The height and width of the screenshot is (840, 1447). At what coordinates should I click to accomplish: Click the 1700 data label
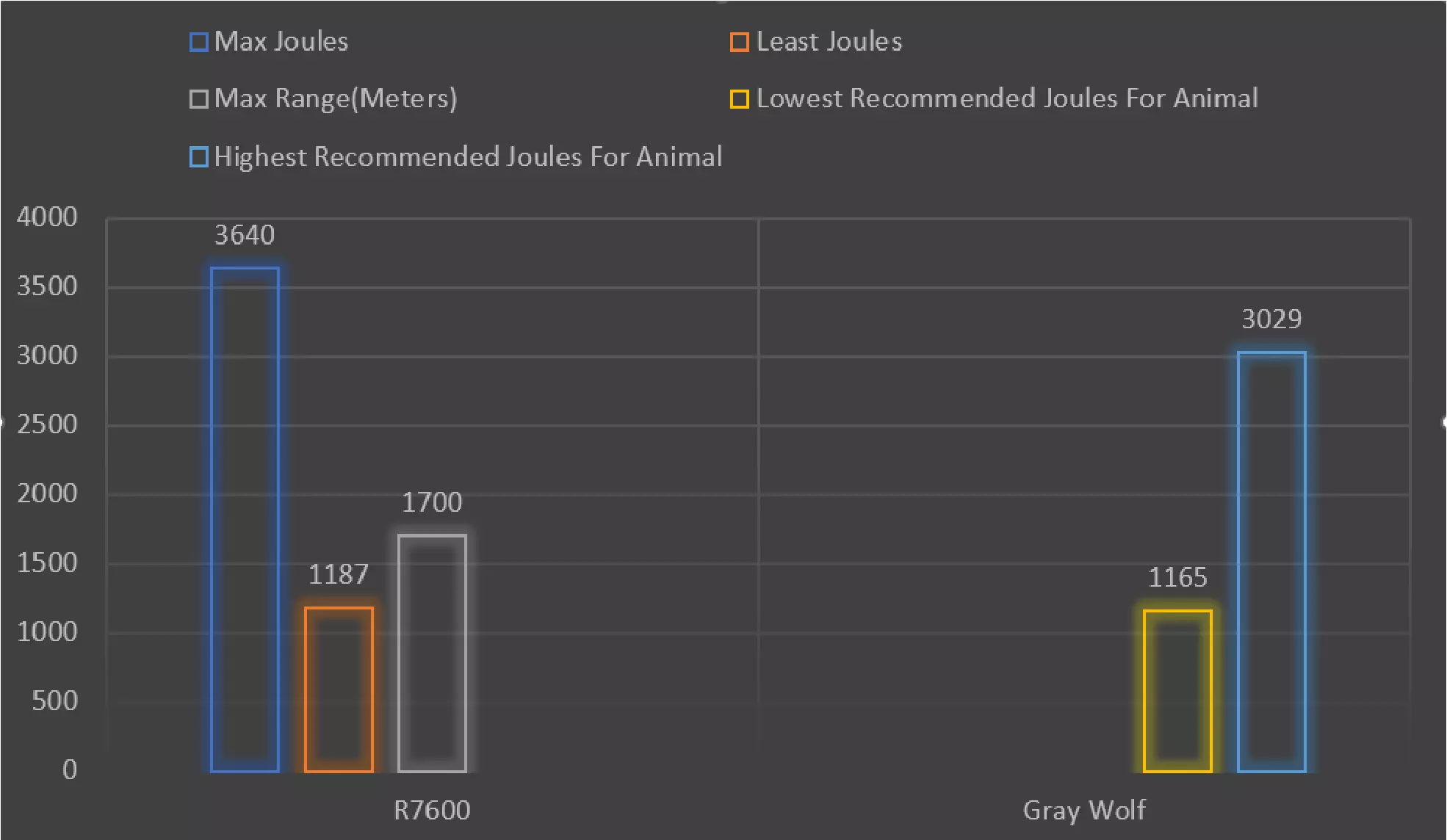[x=432, y=503]
